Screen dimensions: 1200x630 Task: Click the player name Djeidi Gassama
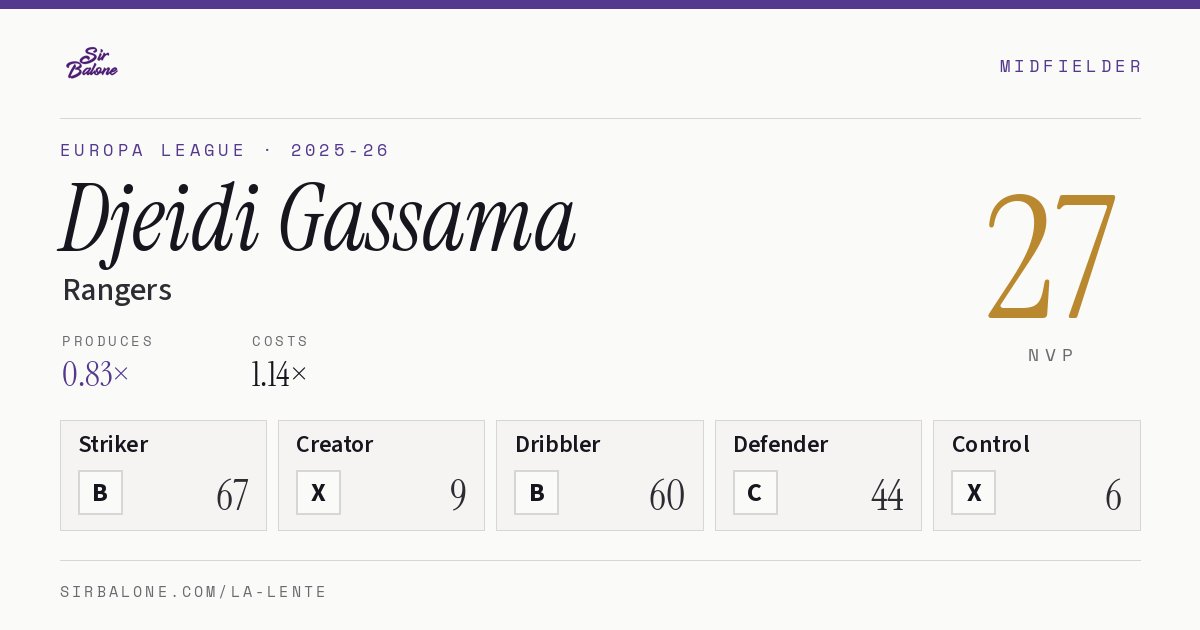318,219
